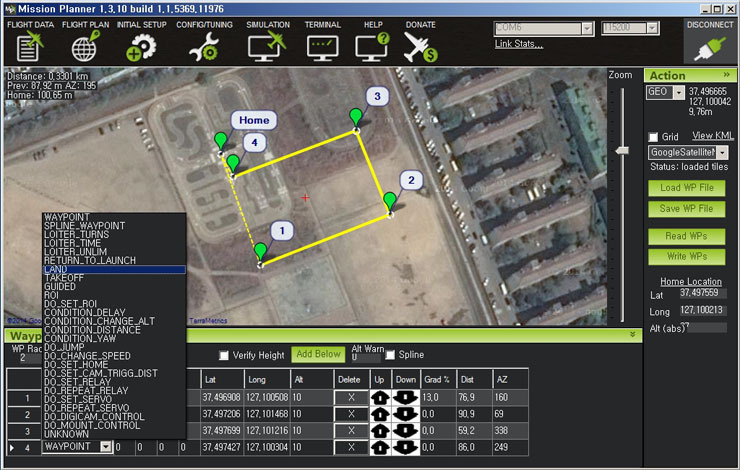Choose DO_JUMP from the command list
740x470 pixels.
click(114, 347)
